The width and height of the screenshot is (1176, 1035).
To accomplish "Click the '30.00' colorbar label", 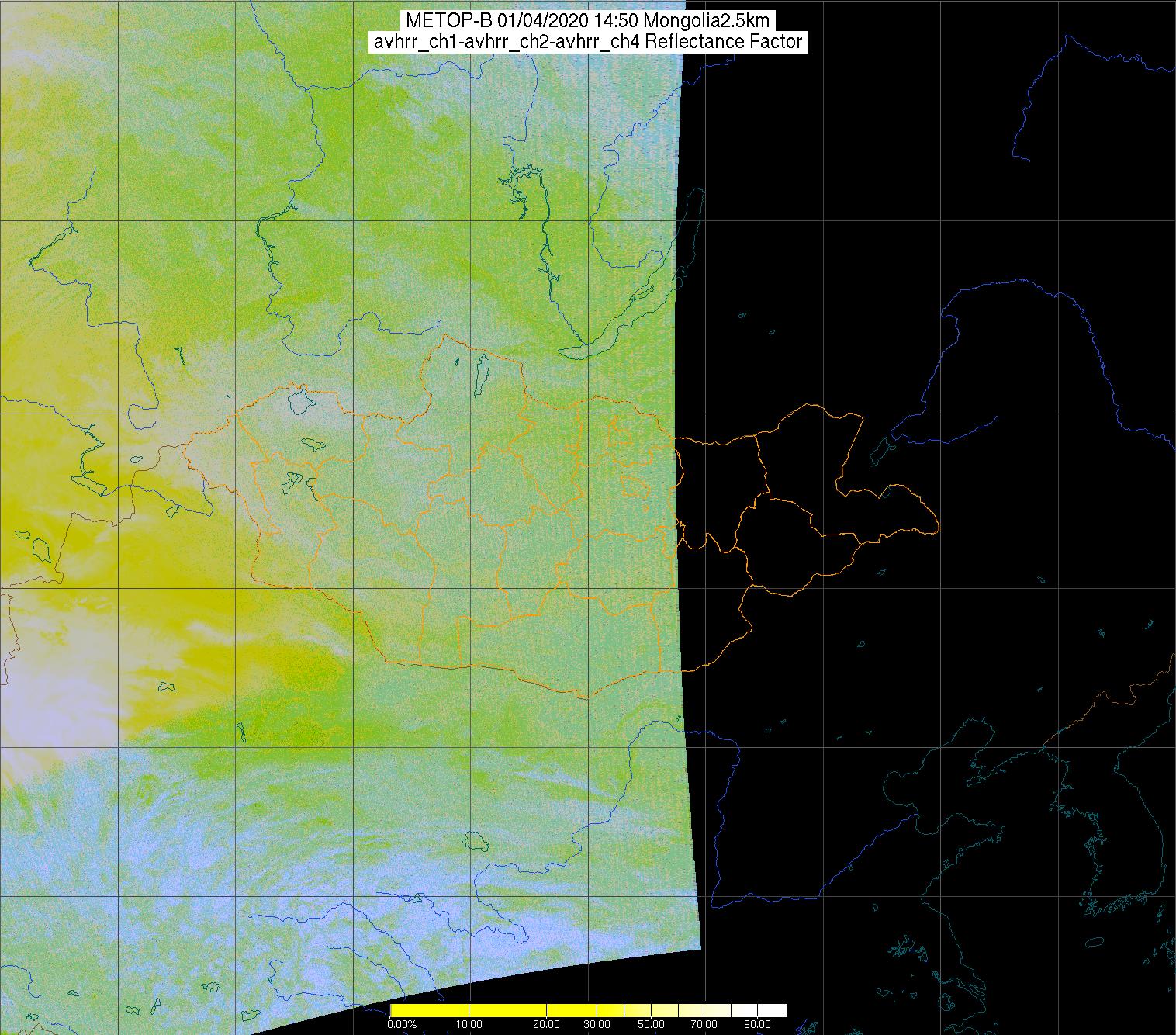I will coord(597,1024).
